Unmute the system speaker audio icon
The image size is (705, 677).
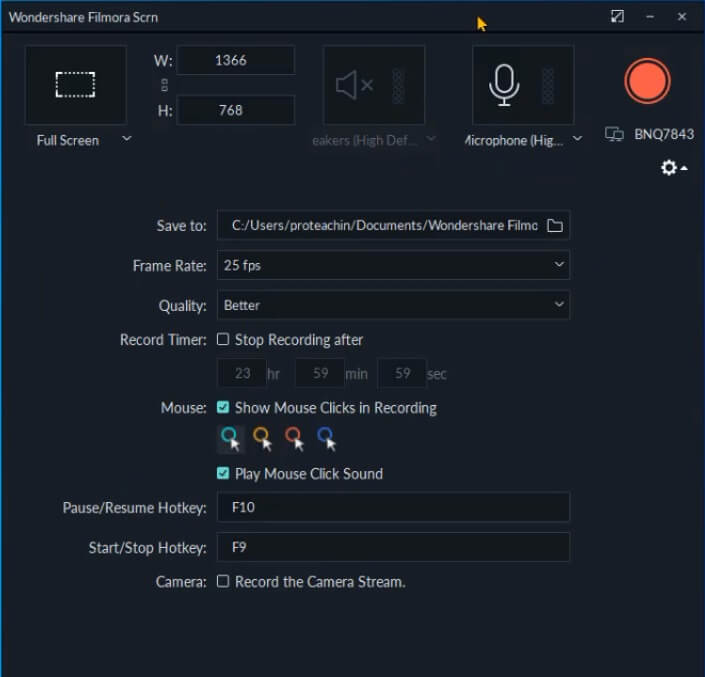355,85
